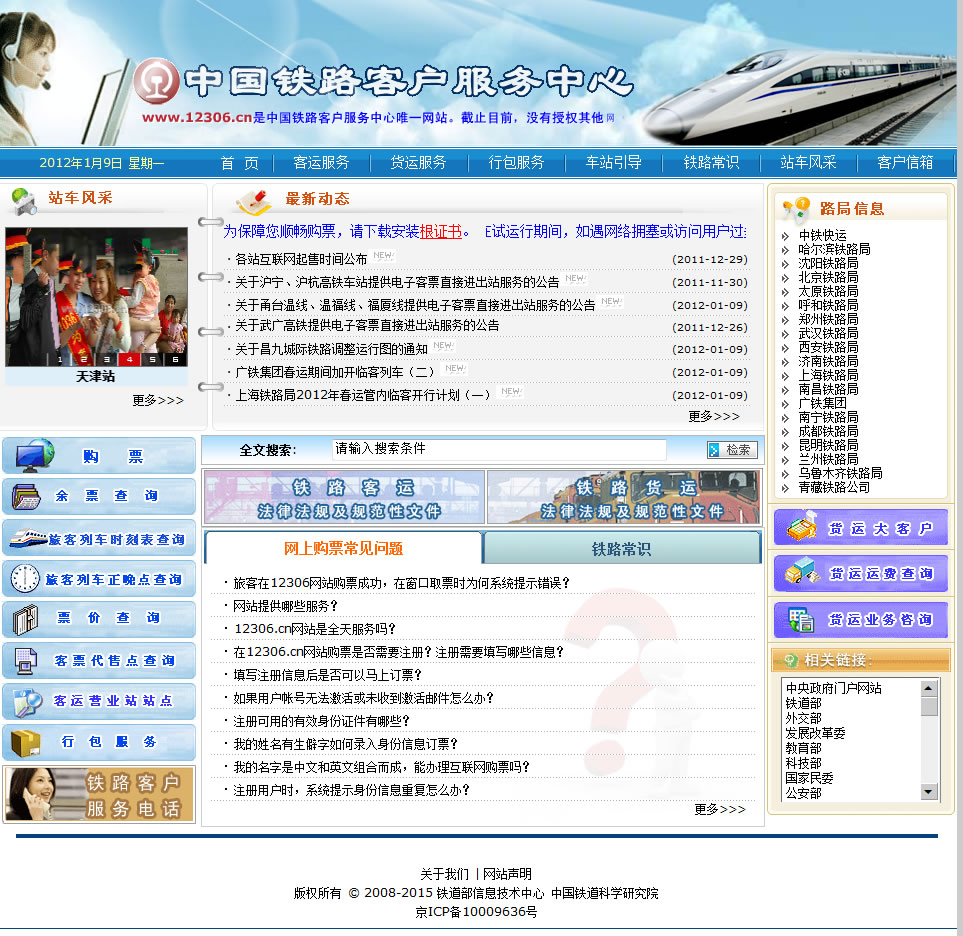963x936 pixels.
Task: Open the 乌鲁木齐铁路局 link
Action: click(840, 474)
